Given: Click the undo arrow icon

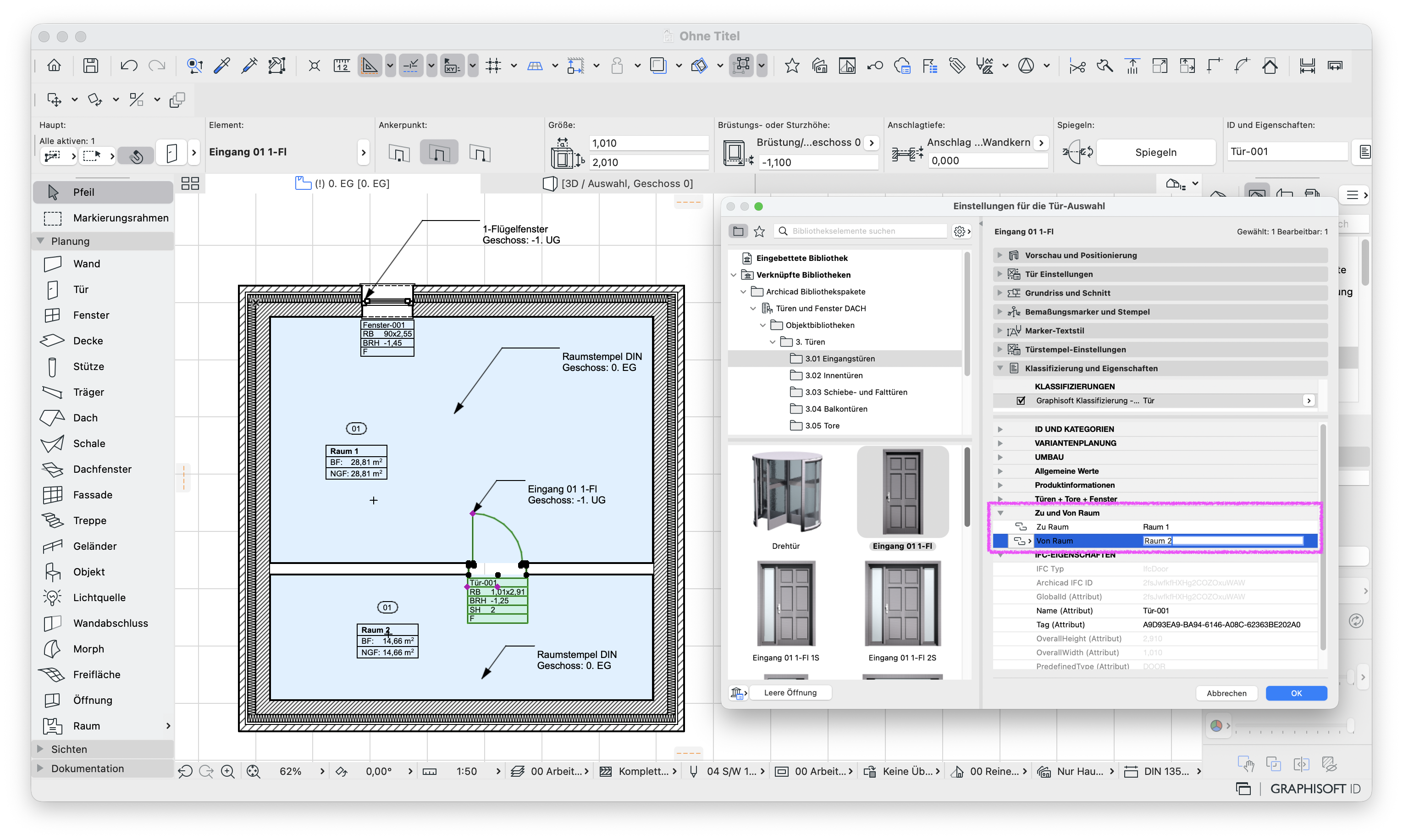Looking at the screenshot, I should [x=128, y=66].
